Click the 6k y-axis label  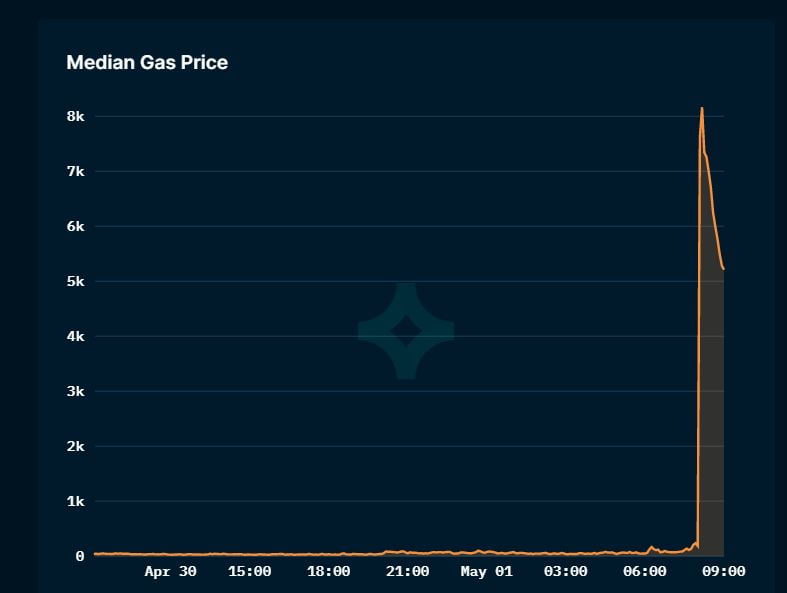[76, 226]
